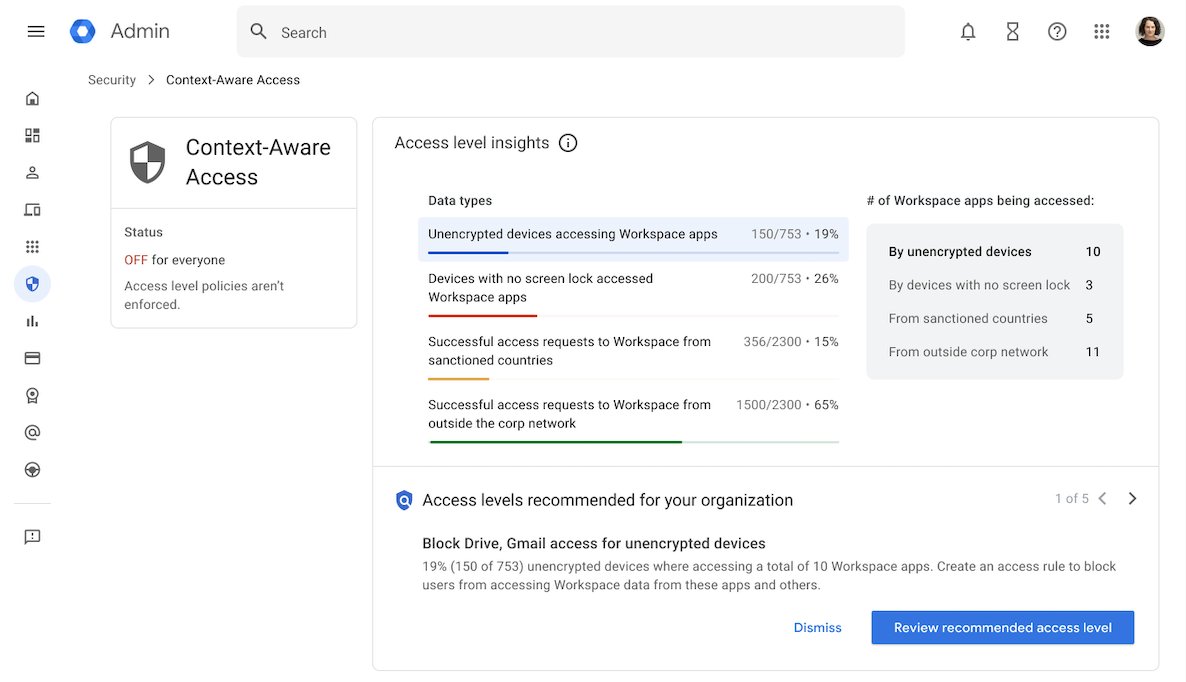
Task: Click "From outside corp network" stat
Action: [994, 352]
